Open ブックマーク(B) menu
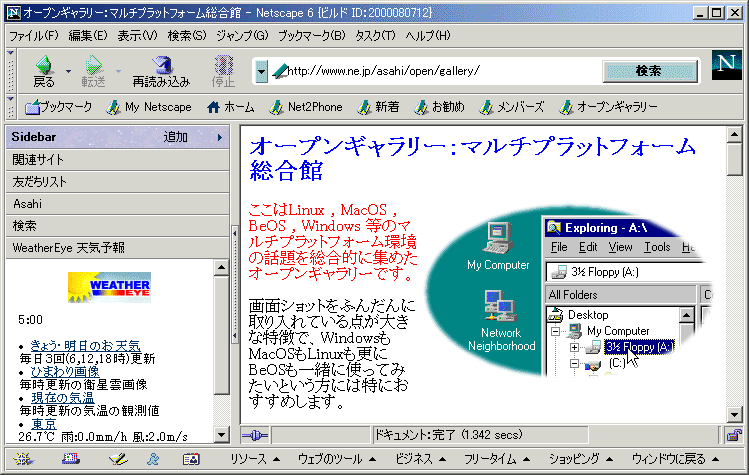Viewport: 749px width, 475px height. point(311,36)
